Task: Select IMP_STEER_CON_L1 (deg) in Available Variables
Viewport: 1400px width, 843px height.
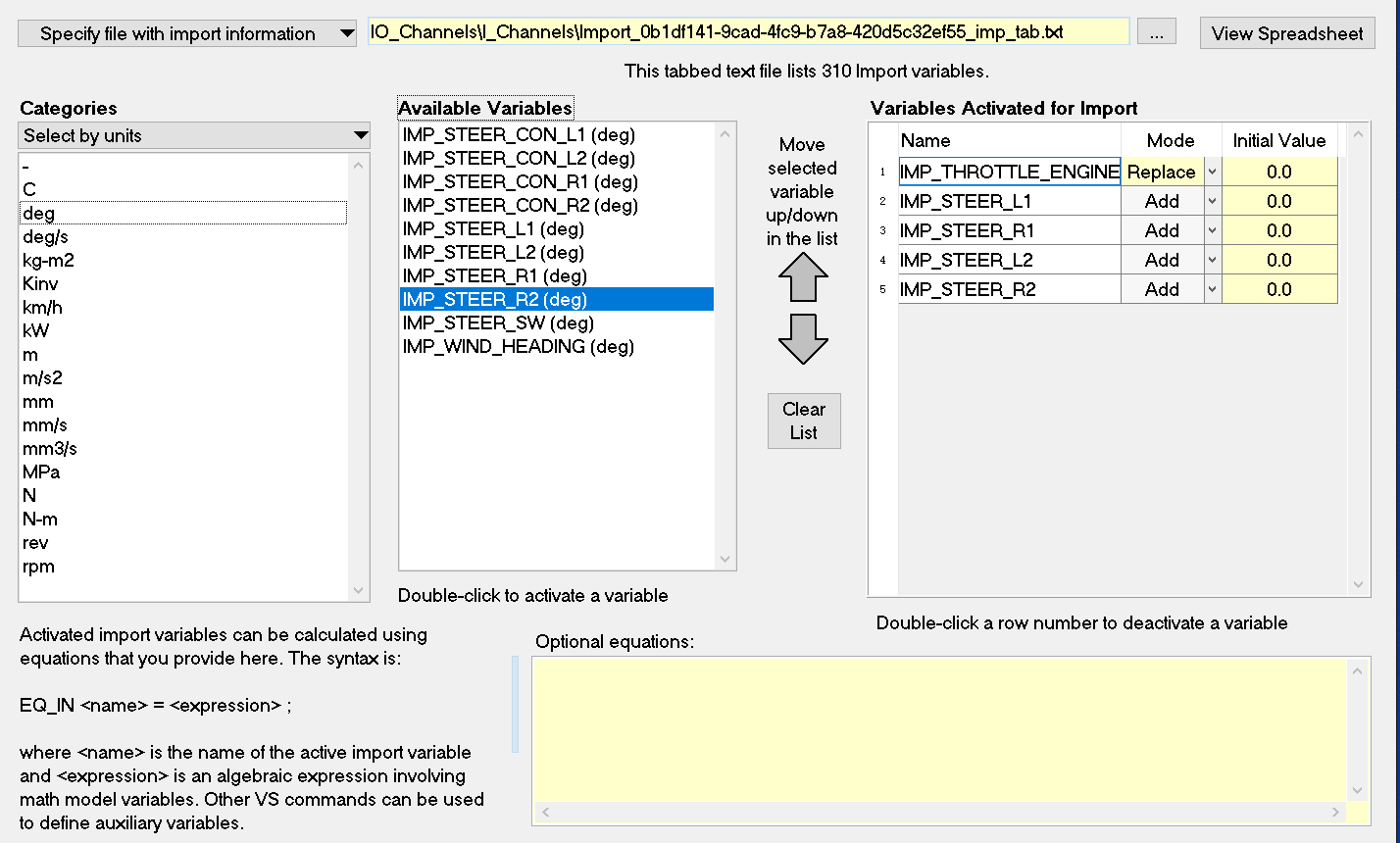Action: click(557, 134)
